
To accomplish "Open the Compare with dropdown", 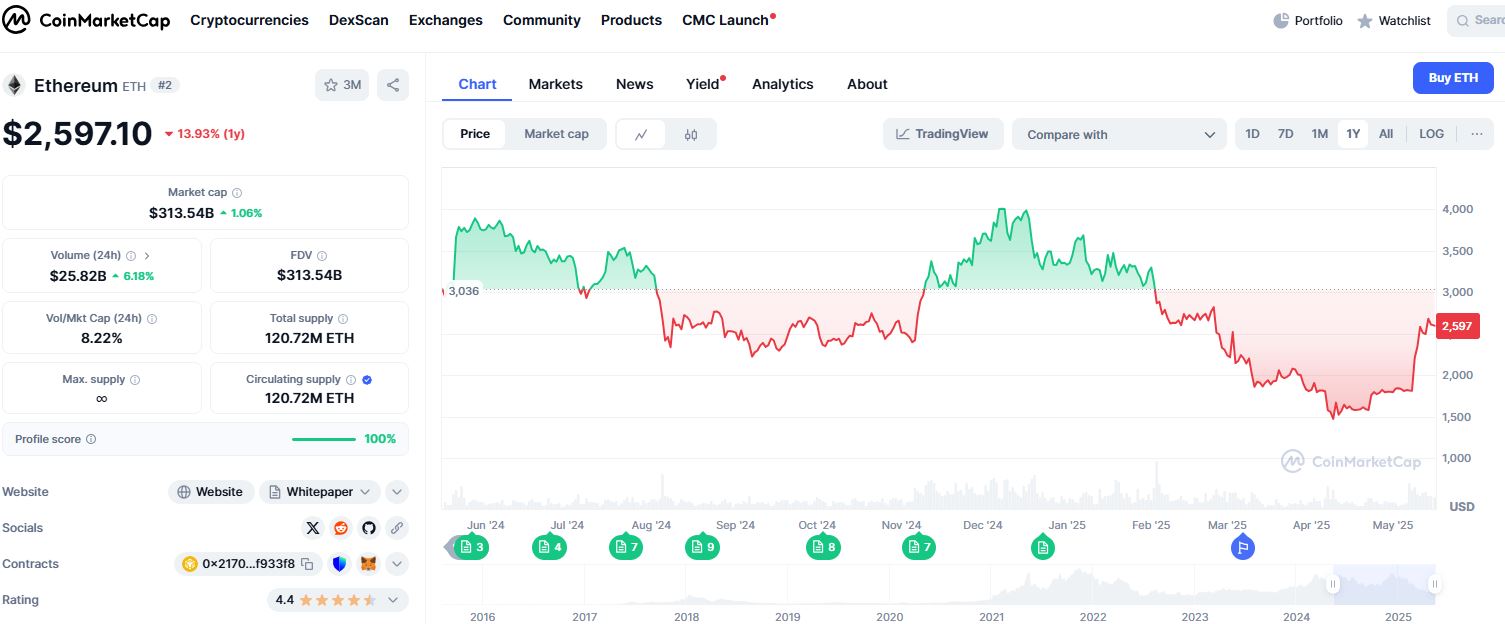I will (x=1119, y=134).
